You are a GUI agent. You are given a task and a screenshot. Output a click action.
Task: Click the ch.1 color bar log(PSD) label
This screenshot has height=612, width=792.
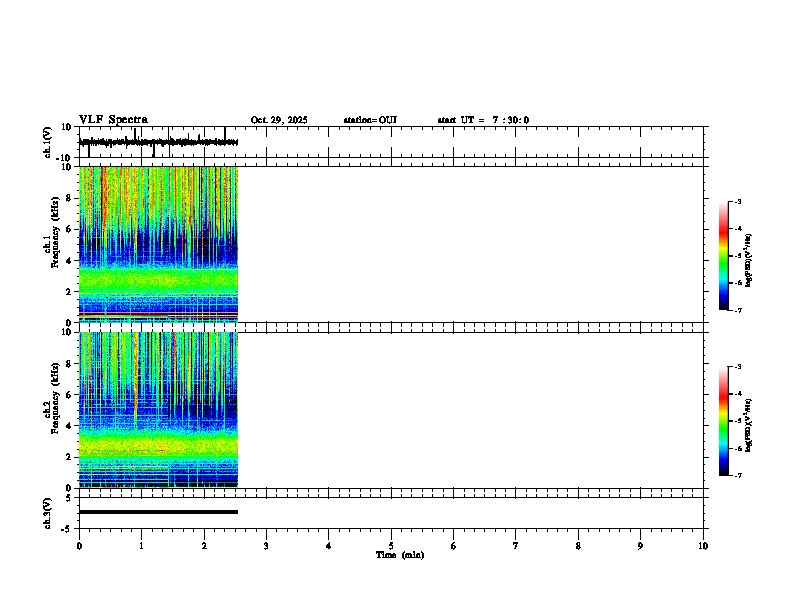pyautogui.click(x=748, y=261)
